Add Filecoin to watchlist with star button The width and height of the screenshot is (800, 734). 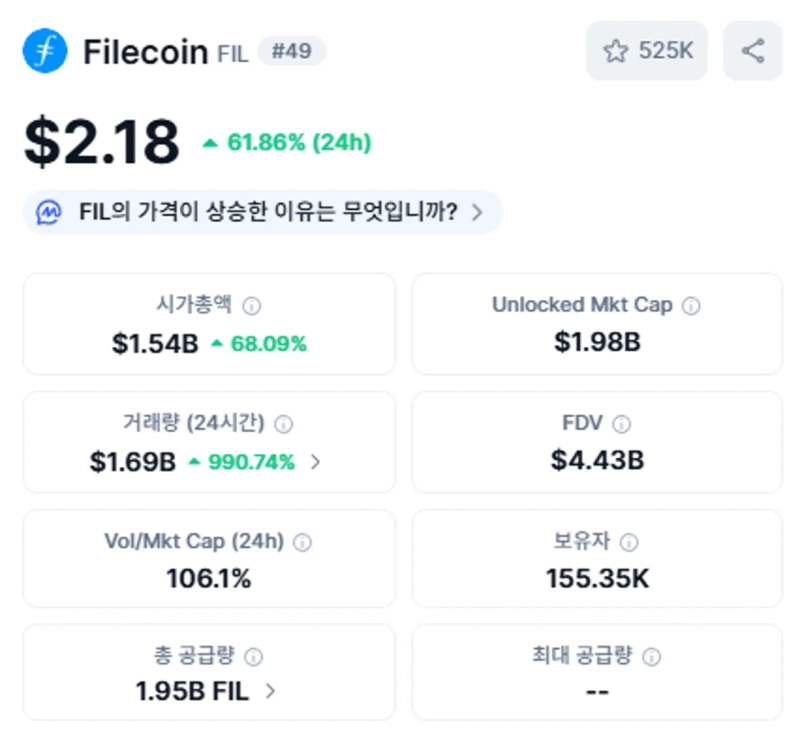(647, 51)
